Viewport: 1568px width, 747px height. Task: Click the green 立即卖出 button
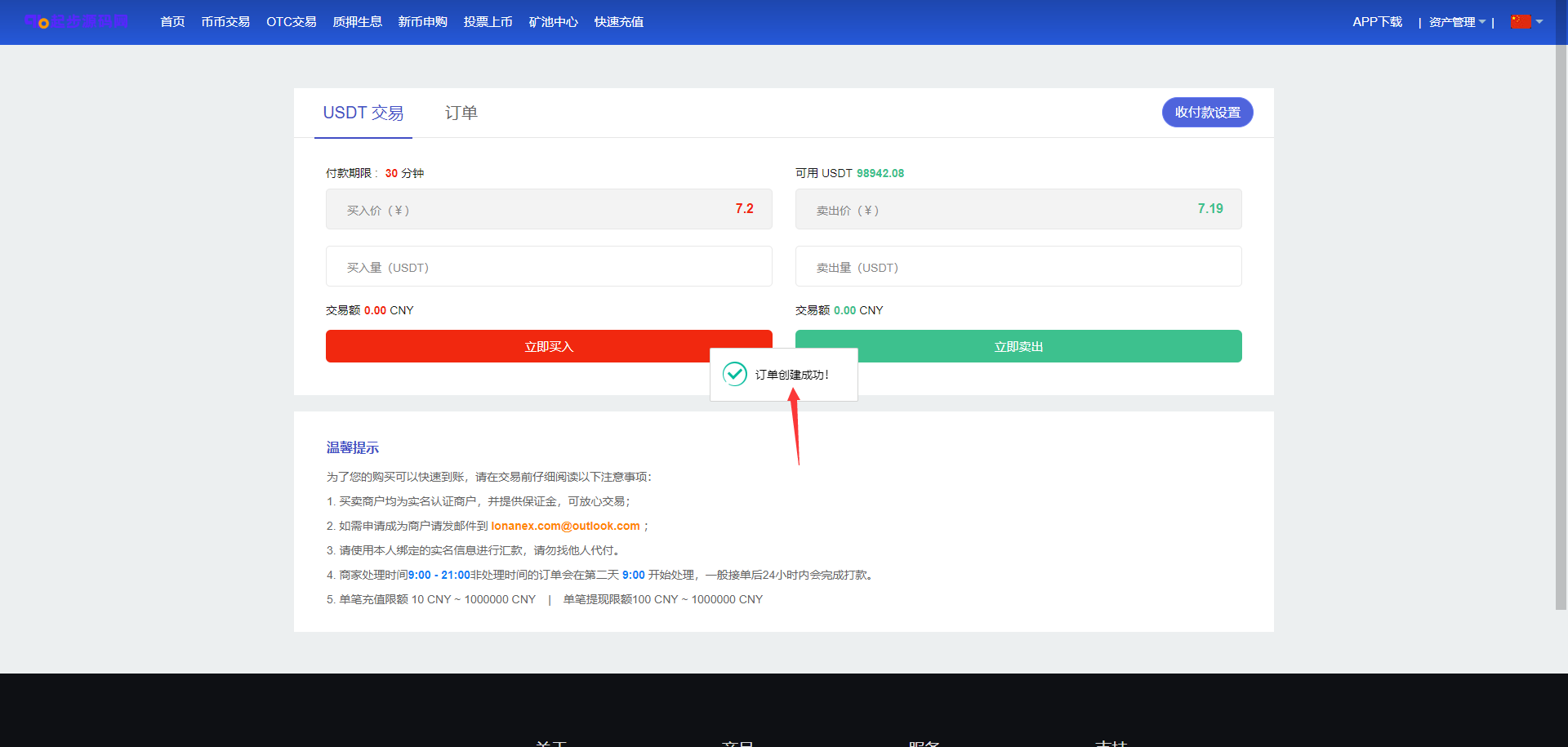point(1018,346)
